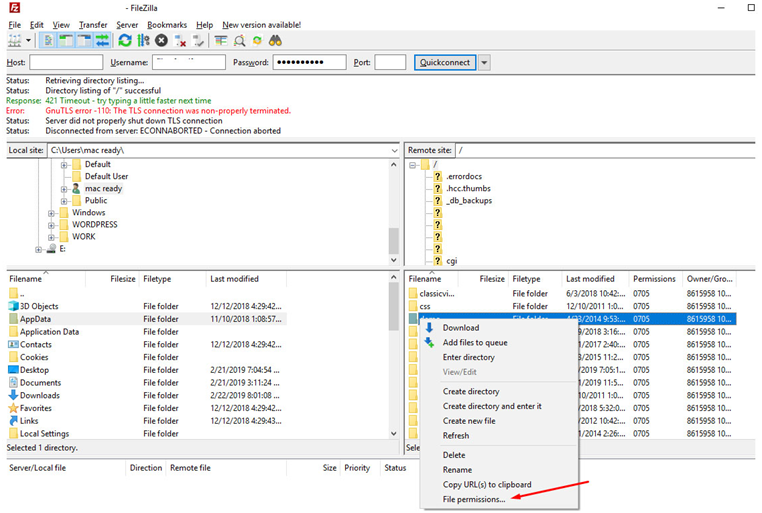Toggle synchronized browsing
This screenshot has width=762, height=513.
point(257,41)
